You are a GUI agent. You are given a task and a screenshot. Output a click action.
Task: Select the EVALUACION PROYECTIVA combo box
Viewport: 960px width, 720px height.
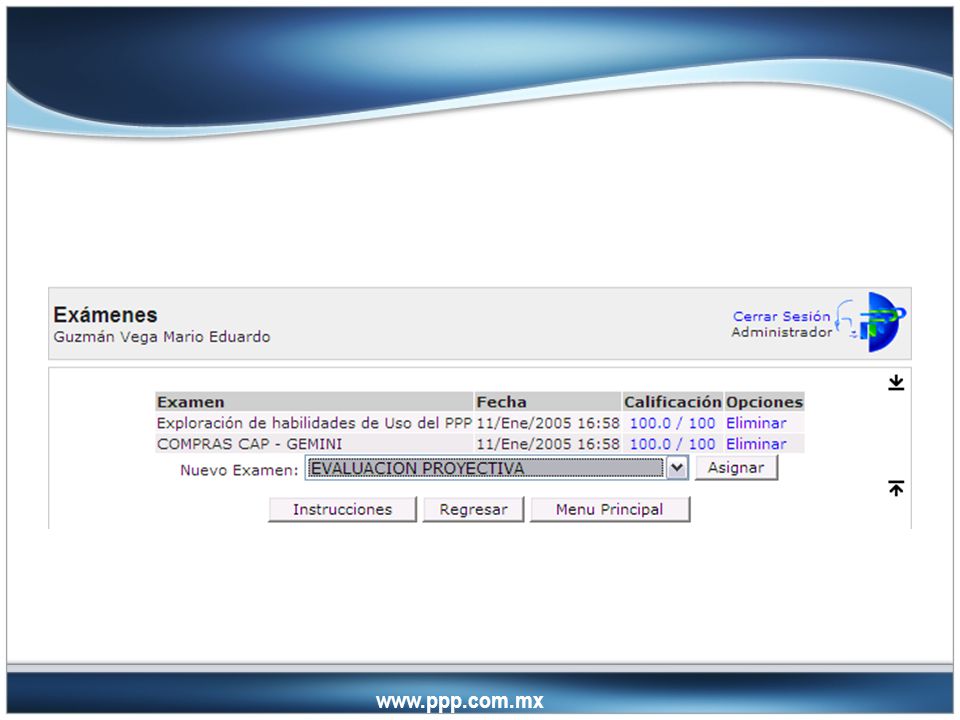496,468
